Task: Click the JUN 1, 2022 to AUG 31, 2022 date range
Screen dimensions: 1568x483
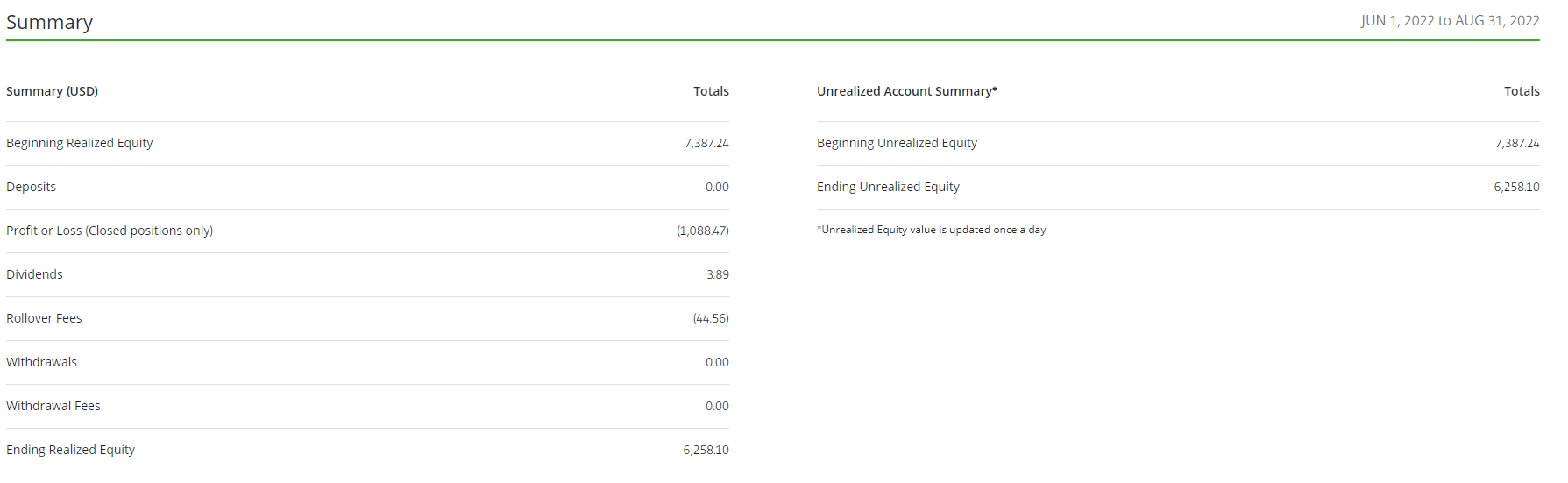Action: [x=1450, y=20]
